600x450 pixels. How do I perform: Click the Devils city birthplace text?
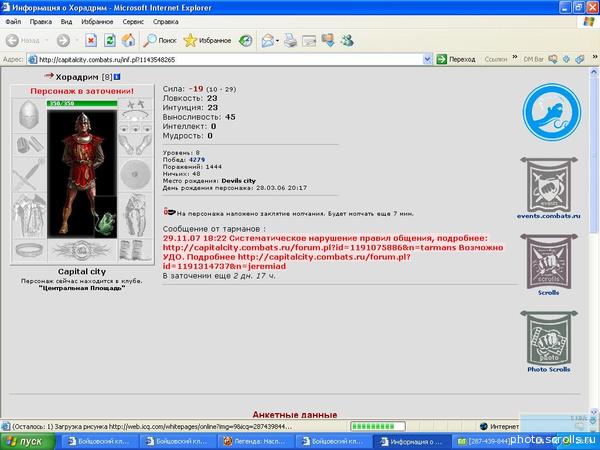coord(238,181)
